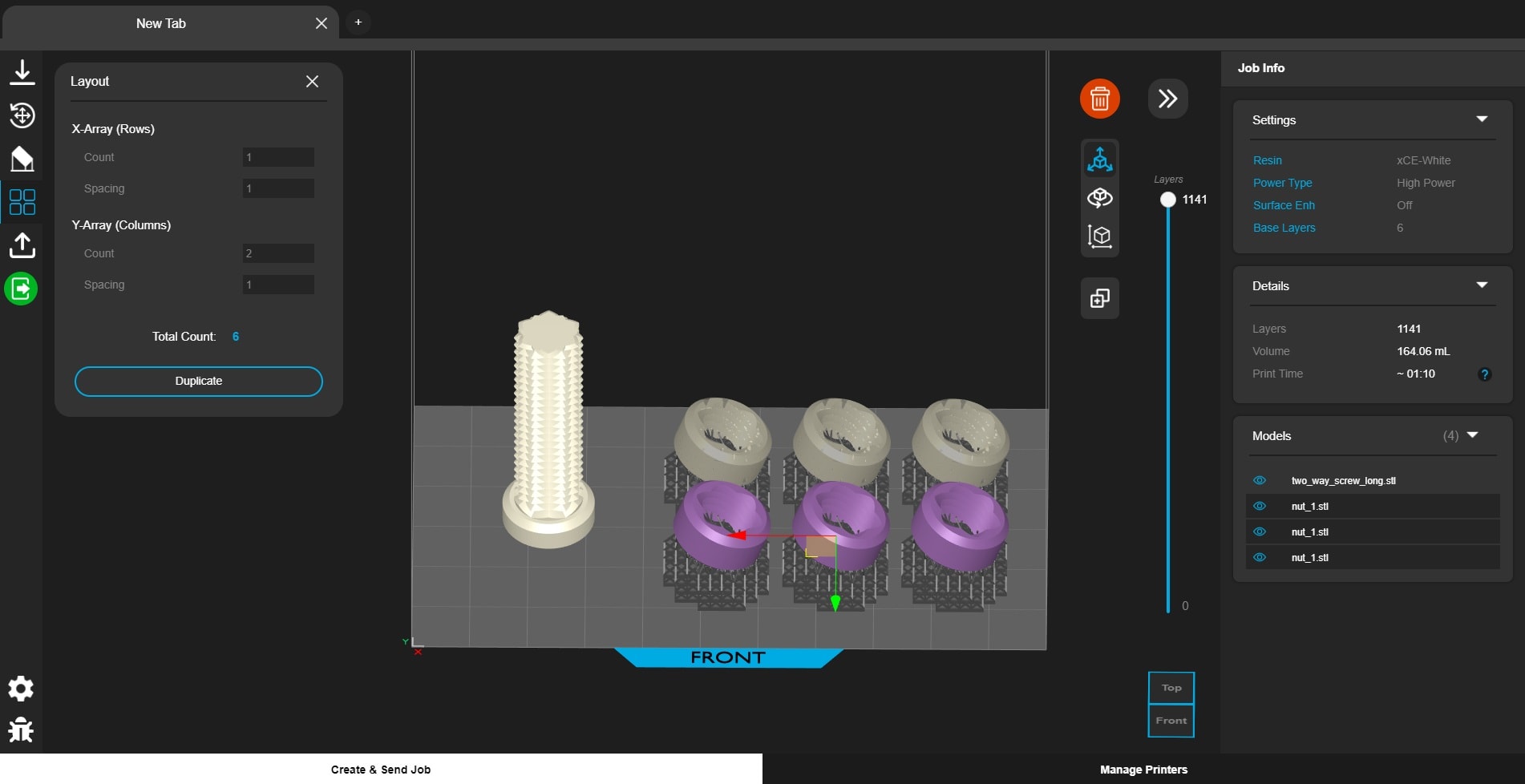Switch to Manage Printers tab
1525x784 pixels.
(x=1143, y=770)
